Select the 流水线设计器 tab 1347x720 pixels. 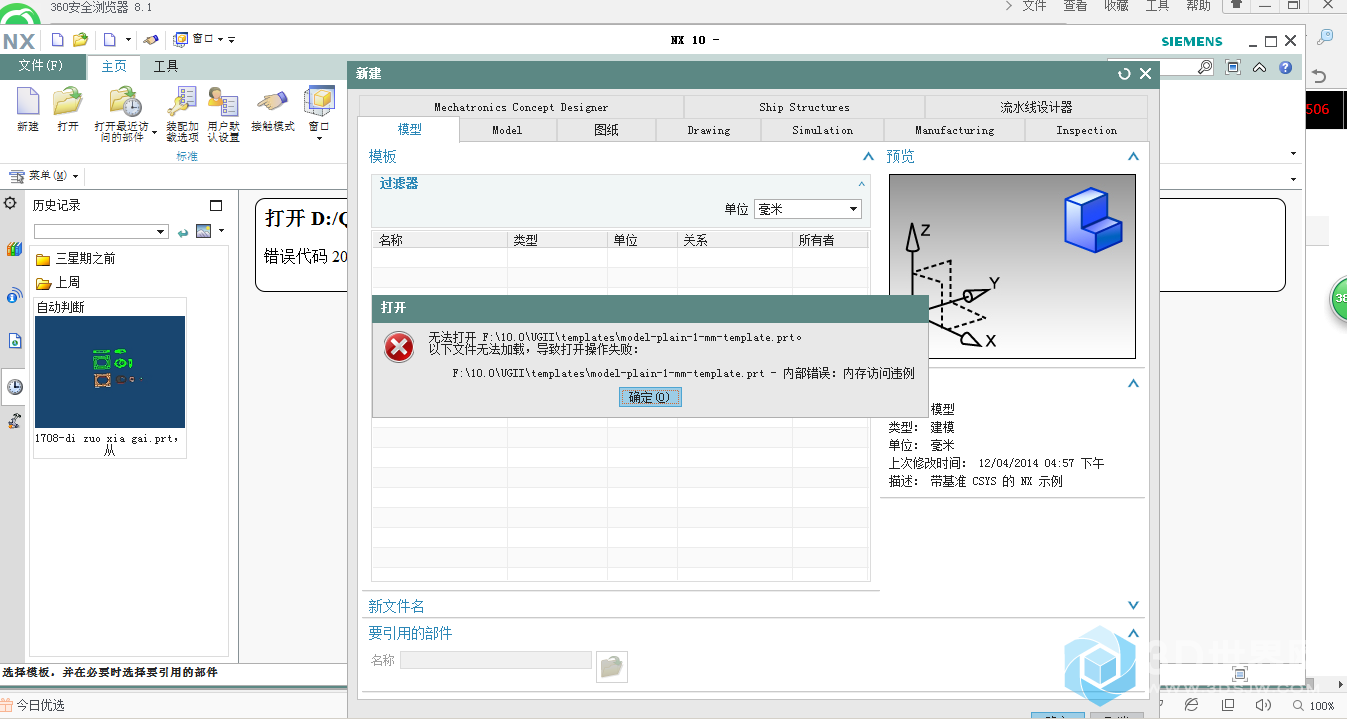(x=1036, y=107)
